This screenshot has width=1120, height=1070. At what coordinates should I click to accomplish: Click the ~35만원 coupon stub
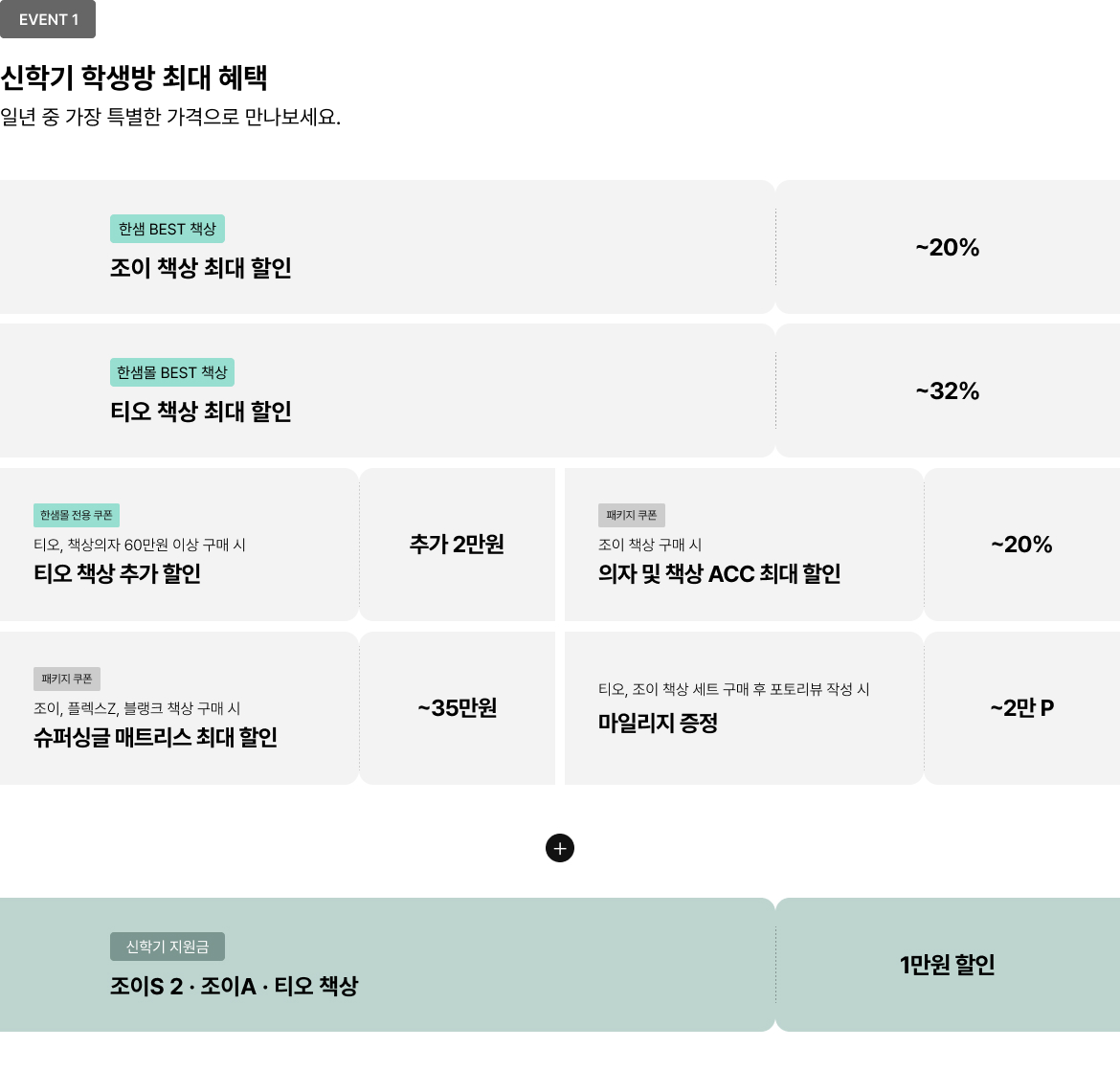457,708
